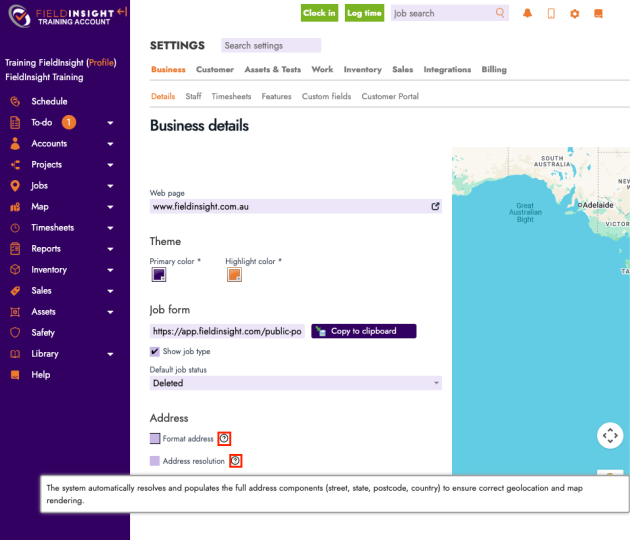
Task: Click Copy to clipboard button
Action: coord(363,331)
